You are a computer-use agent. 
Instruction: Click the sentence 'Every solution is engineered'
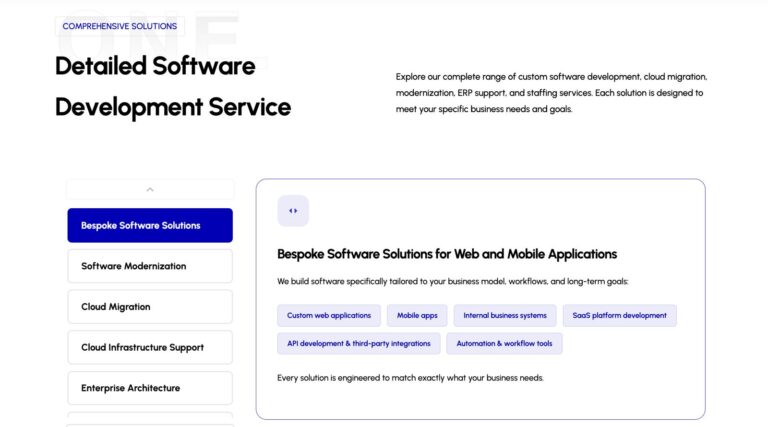click(410, 378)
